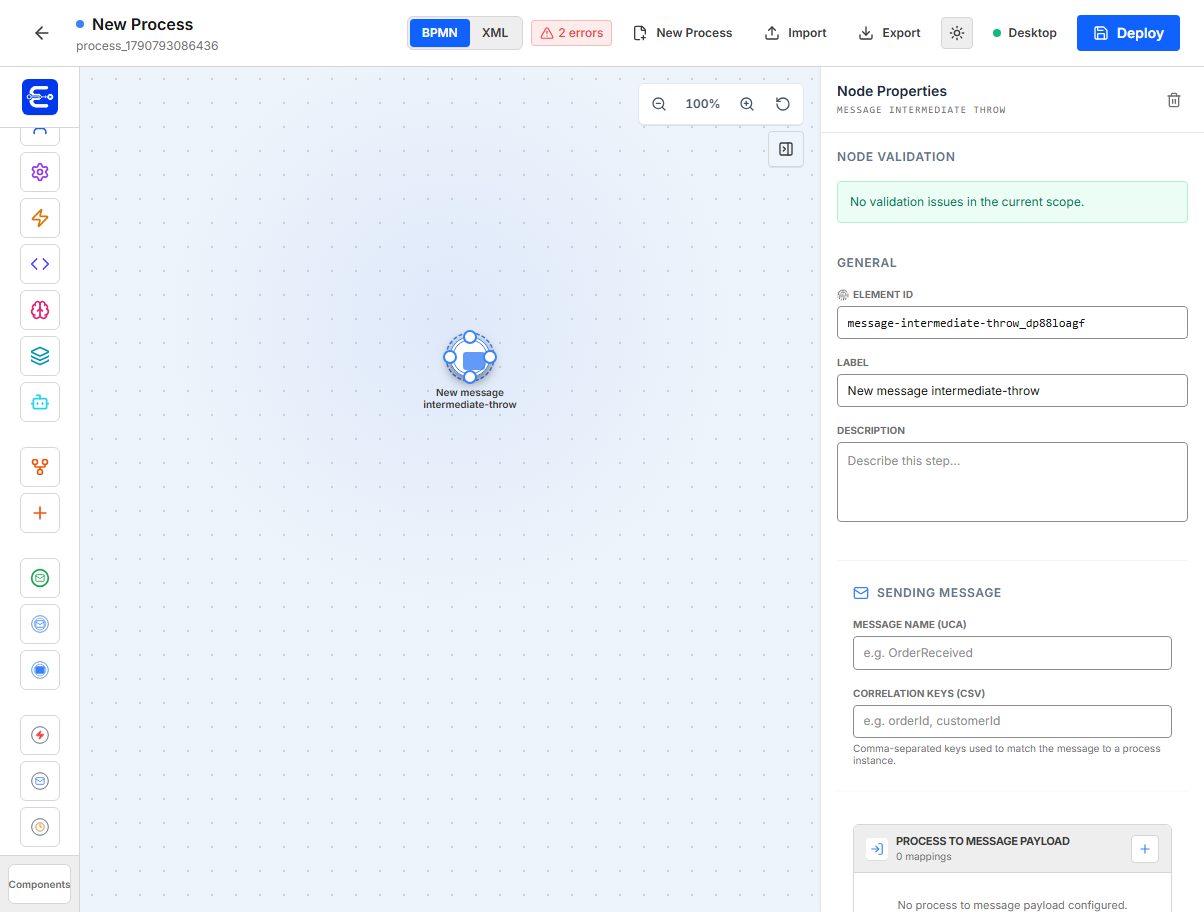Select the stacked layers palette icon
Image resolution: width=1204 pixels, height=912 pixels.
[40, 356]
